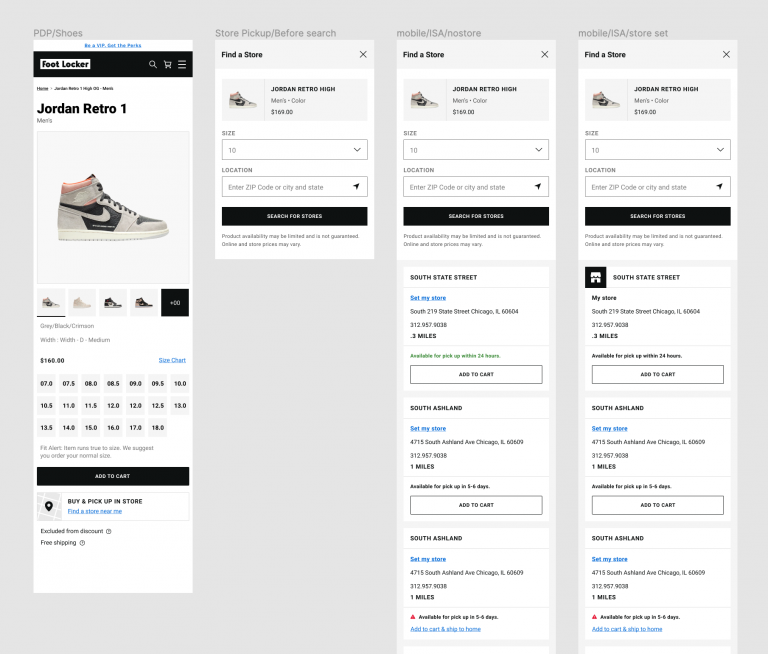This screenshot has width=768, height=654.
Task: Click Add to cart & ship to home in store set frame
Action: tap(627, 629)
